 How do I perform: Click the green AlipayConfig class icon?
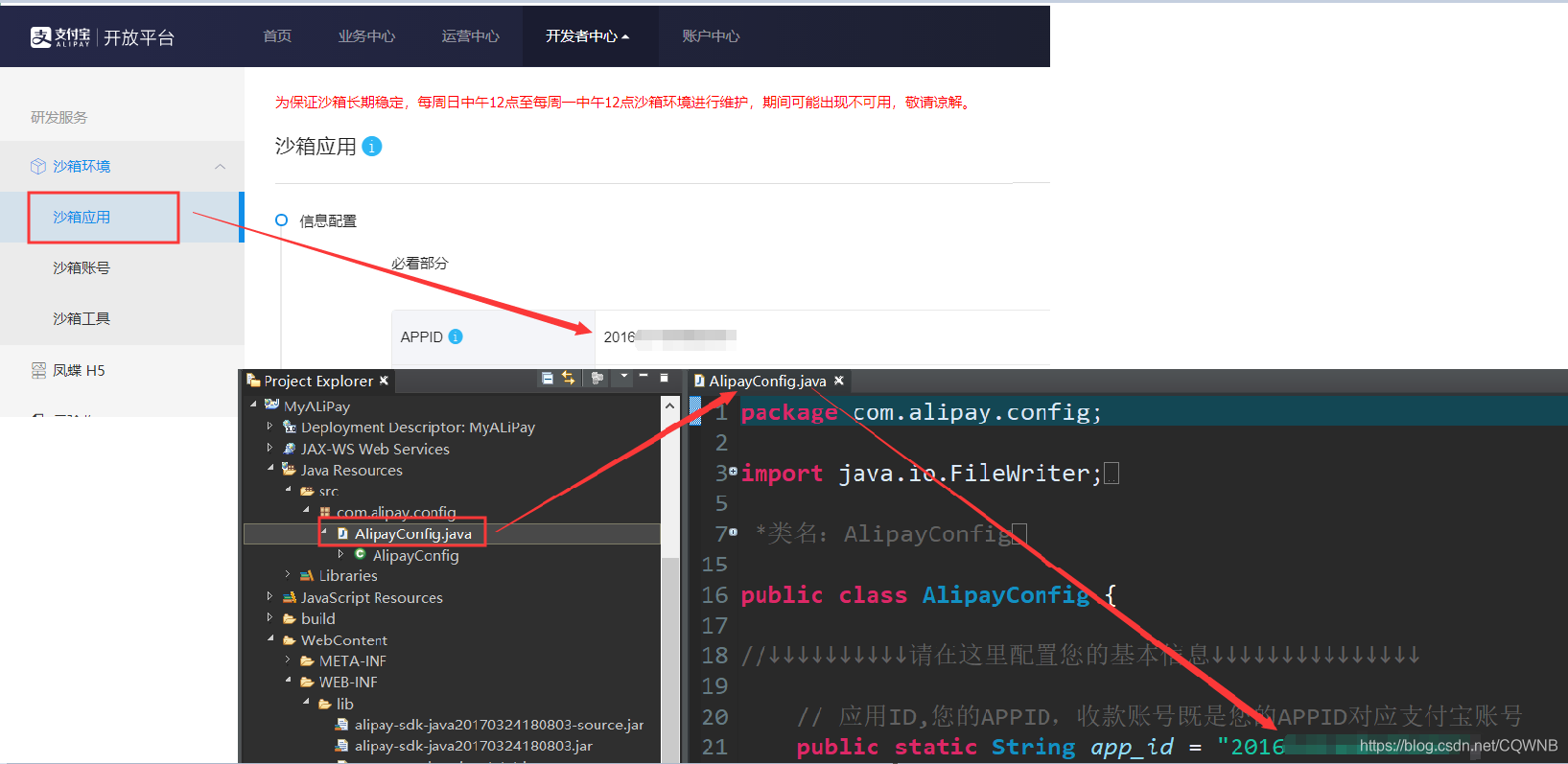pos(361,554)
